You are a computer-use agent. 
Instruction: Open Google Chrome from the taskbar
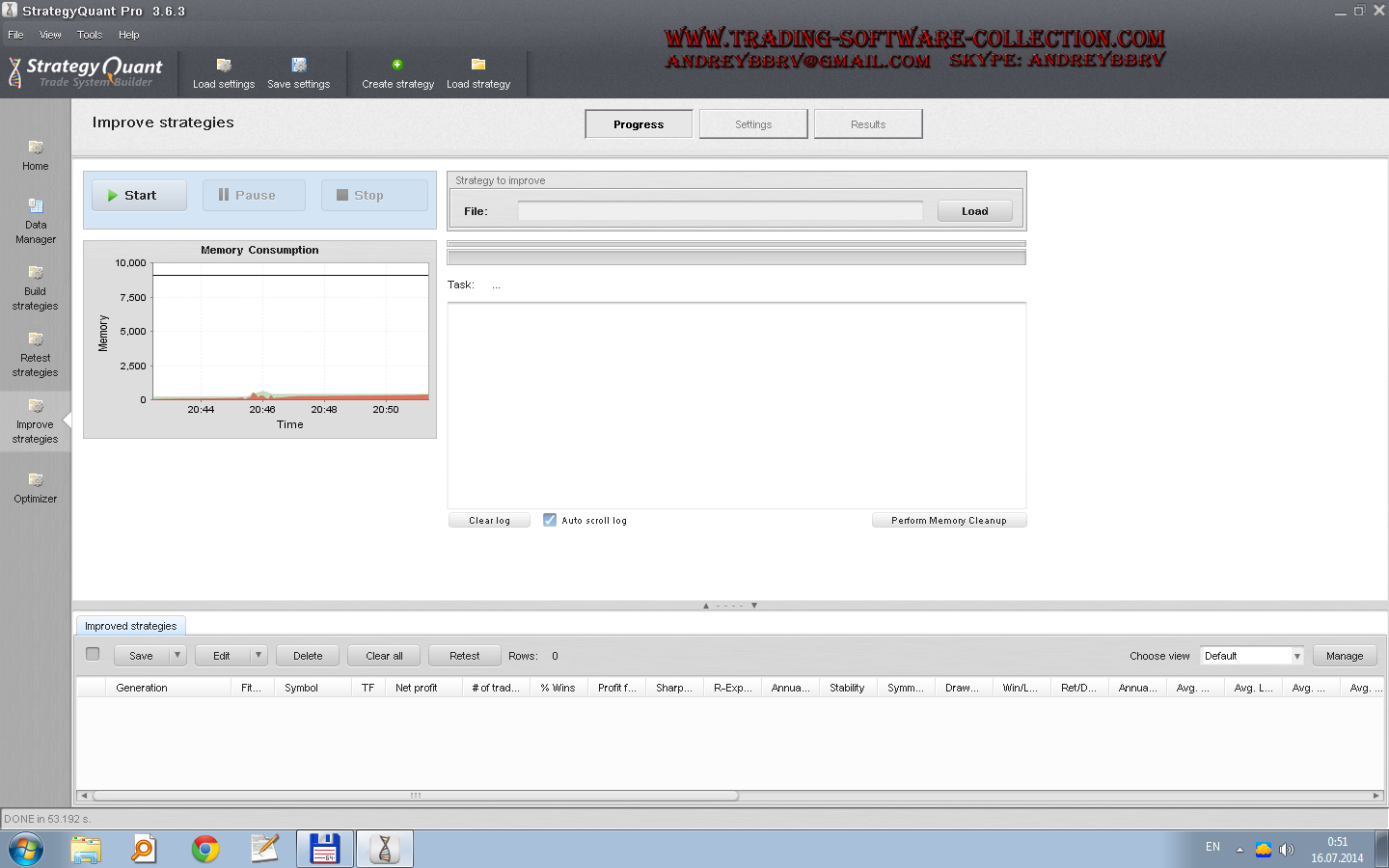tap(204, 849)
